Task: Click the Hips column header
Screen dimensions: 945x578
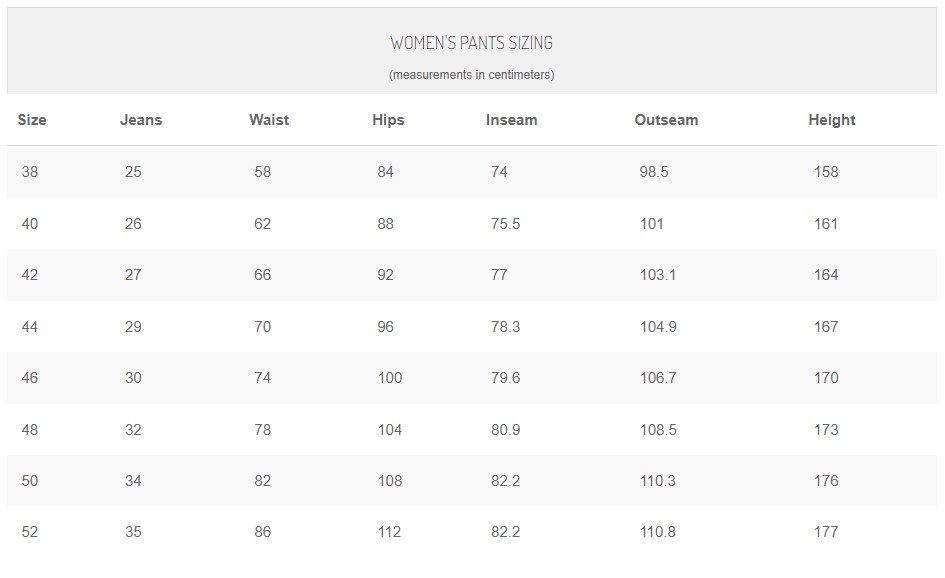Action: tap(388, 120)
